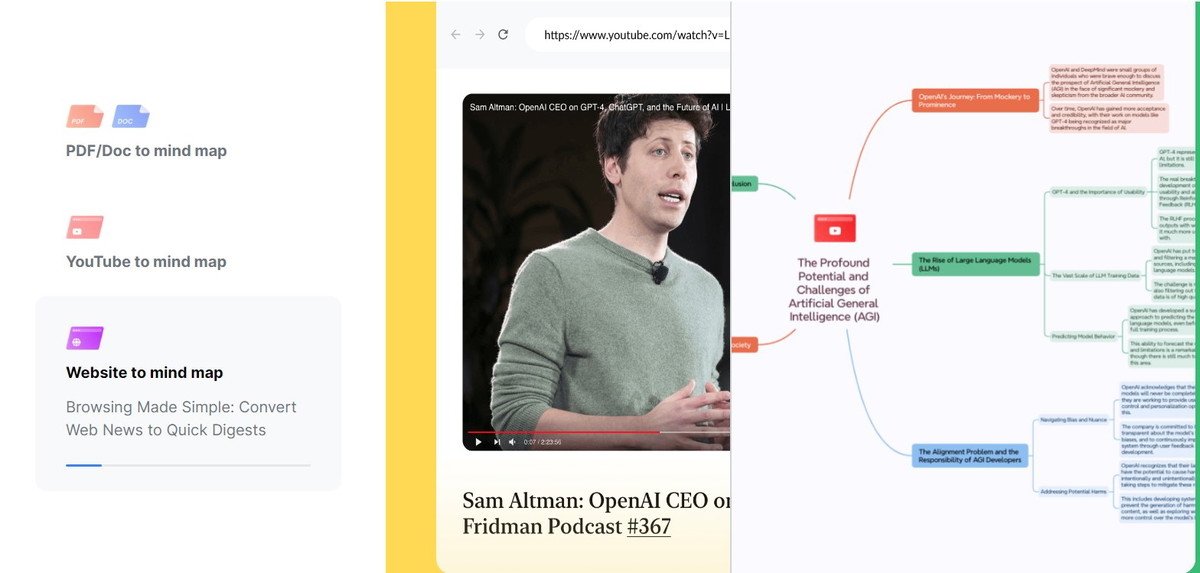Screen dimensions: 1200x573
Task: Click the orange PDF file icon
Action: 85,116
